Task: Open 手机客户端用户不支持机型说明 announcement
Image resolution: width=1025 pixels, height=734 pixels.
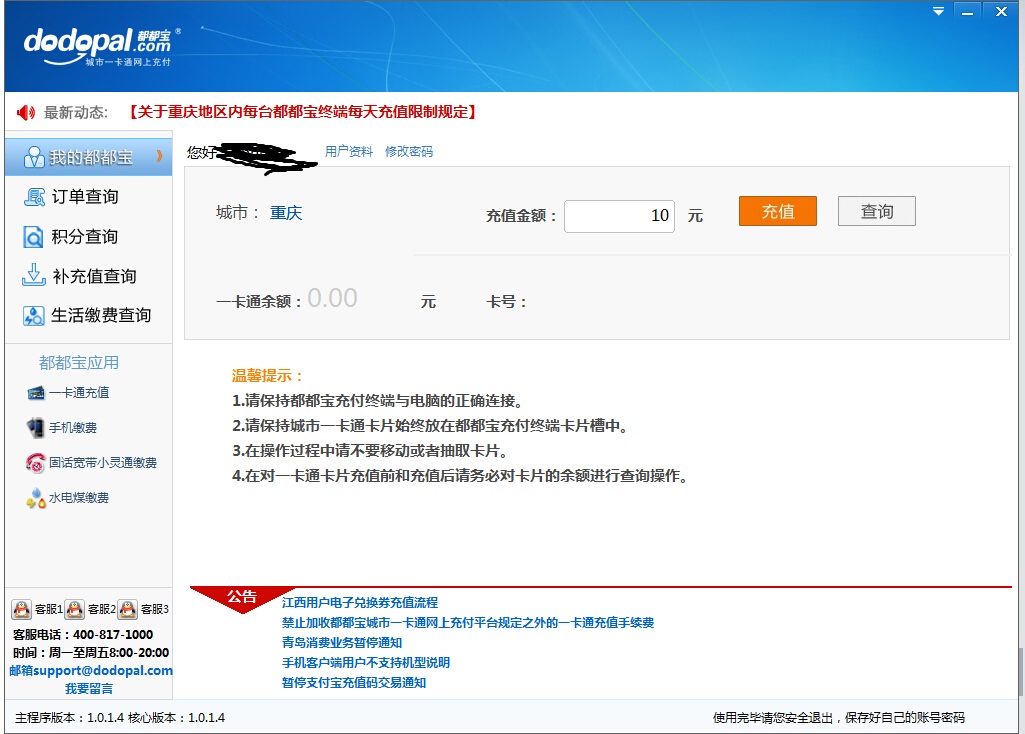Action: 366,663
